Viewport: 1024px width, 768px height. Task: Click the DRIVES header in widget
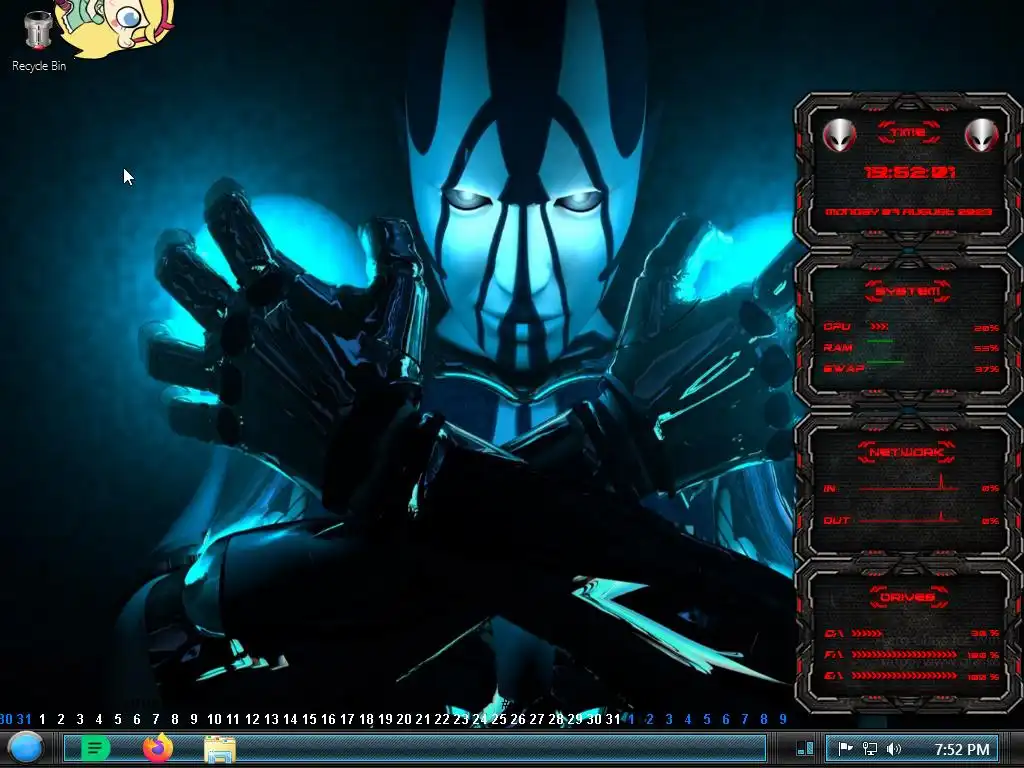click(x=907, y=597)
